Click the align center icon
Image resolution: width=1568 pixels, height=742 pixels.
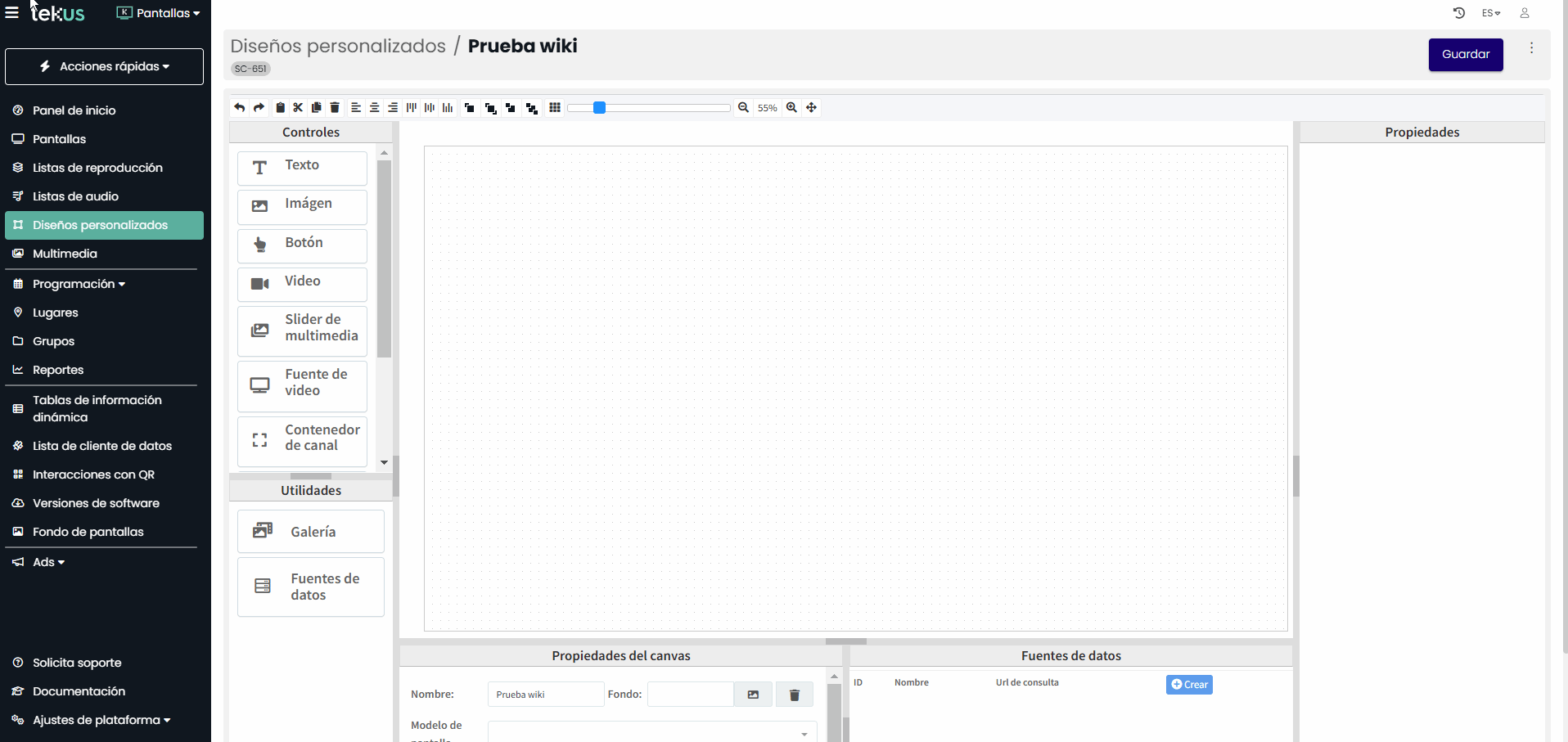coord(374,107)
